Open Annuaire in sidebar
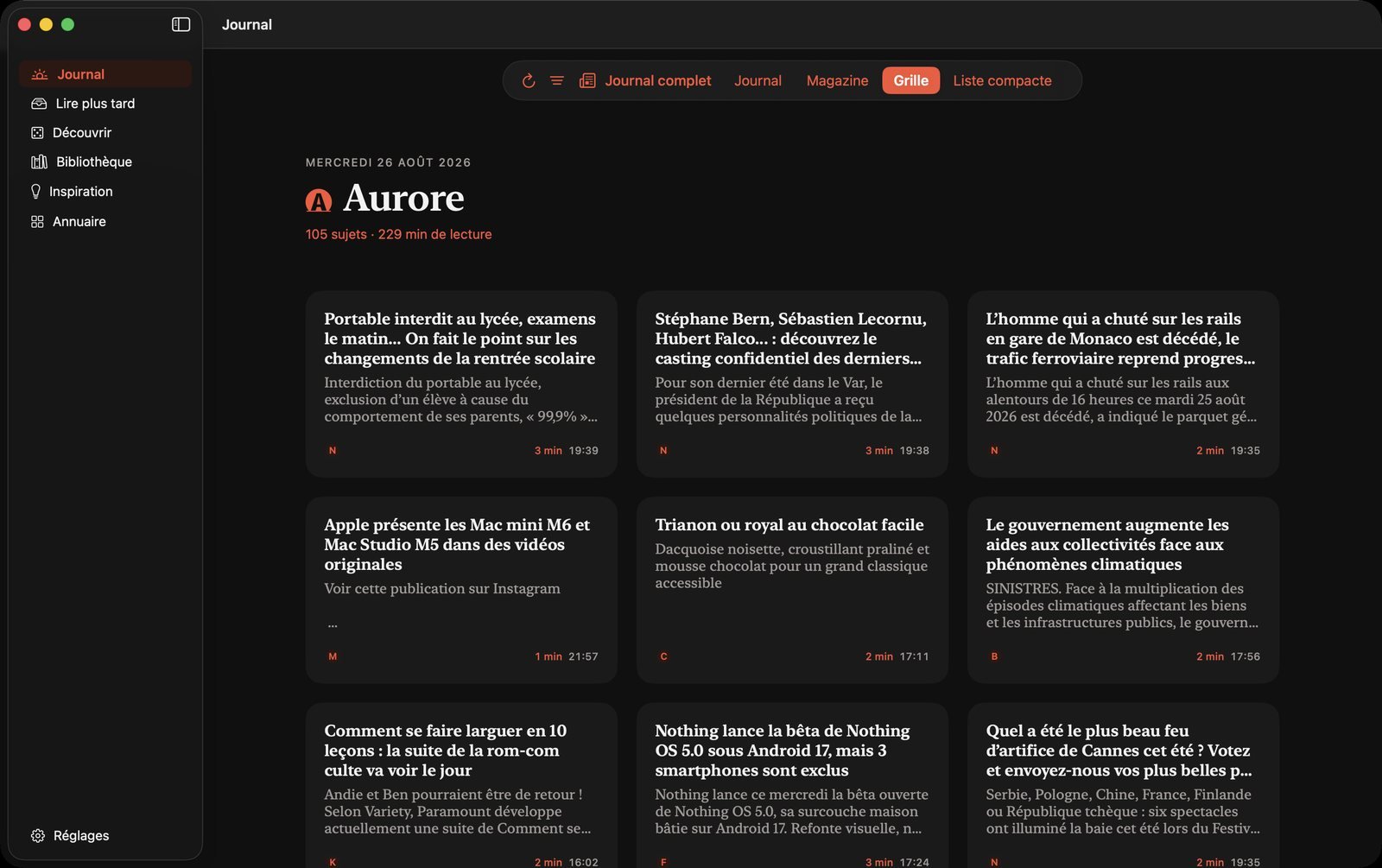This screenshot has height=868, width=1382. [x=105, y=222]
